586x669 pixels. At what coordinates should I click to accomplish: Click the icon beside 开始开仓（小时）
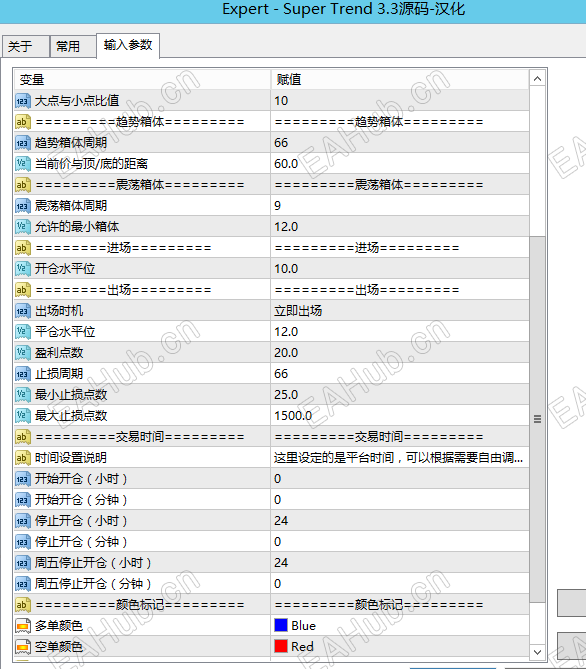23,479
